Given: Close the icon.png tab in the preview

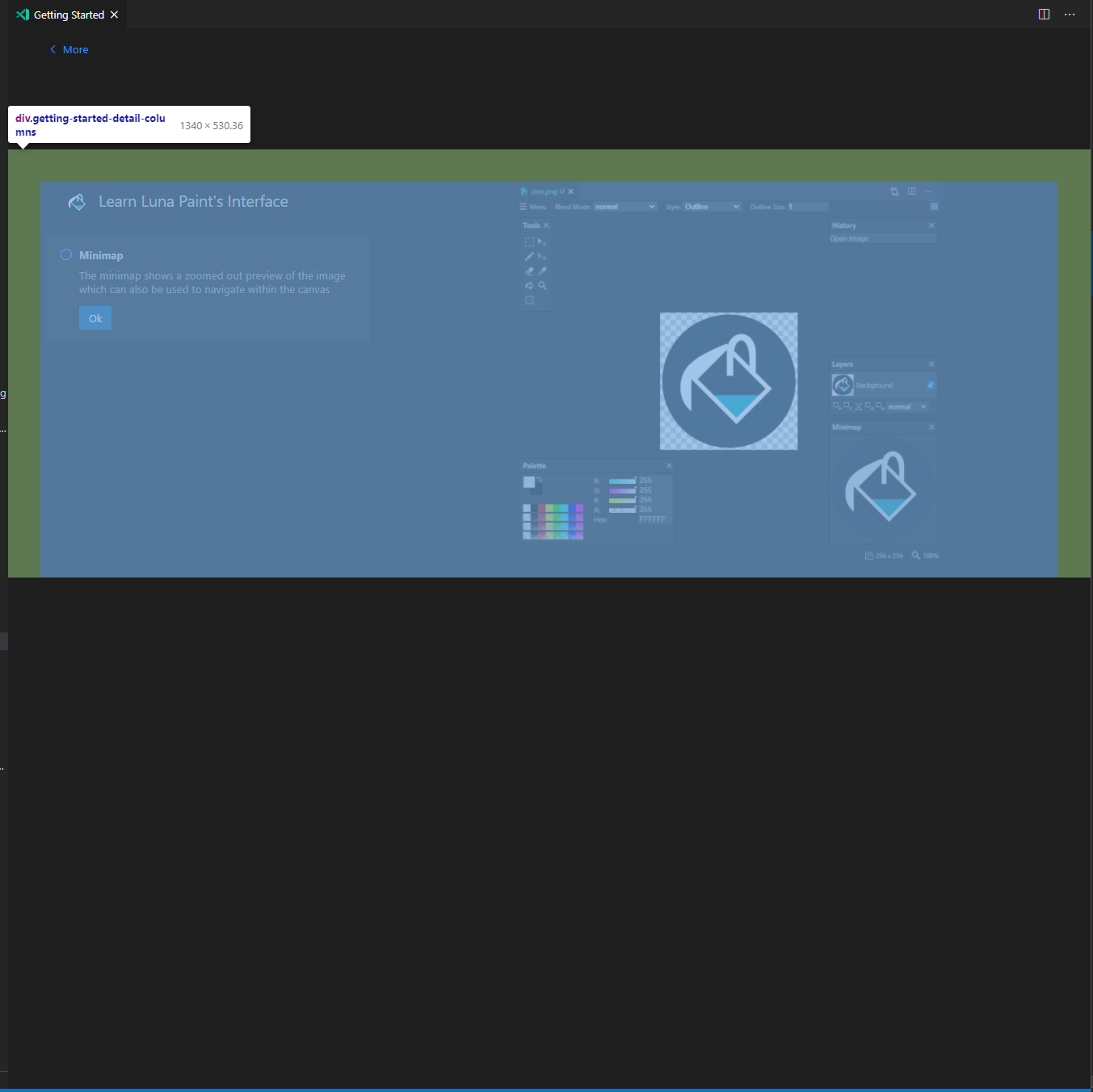Looking at the screenshot, I should coord(570,191).
